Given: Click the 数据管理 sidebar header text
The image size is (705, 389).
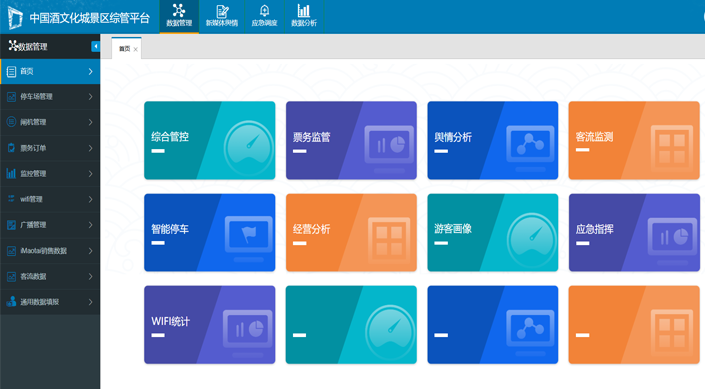Looking at the screenshot, I should (32, 47).
